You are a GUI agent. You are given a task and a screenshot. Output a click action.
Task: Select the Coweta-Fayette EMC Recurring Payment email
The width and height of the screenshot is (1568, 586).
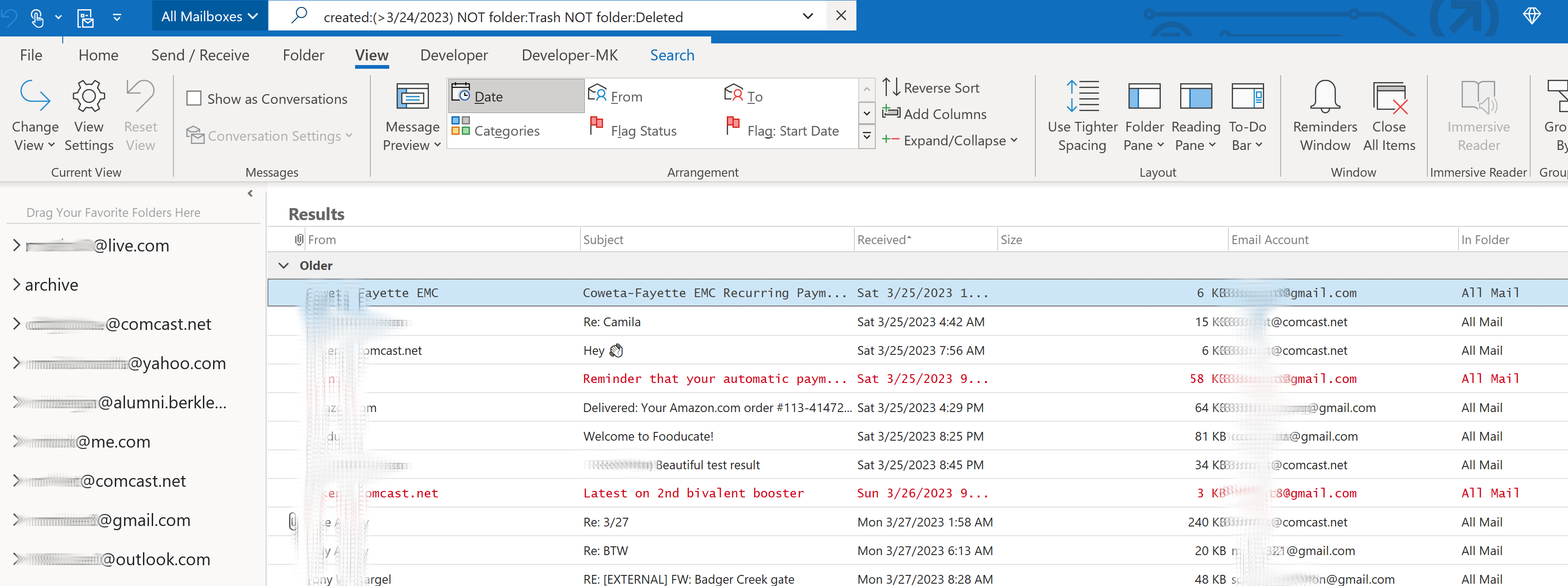tap(917, 293)
